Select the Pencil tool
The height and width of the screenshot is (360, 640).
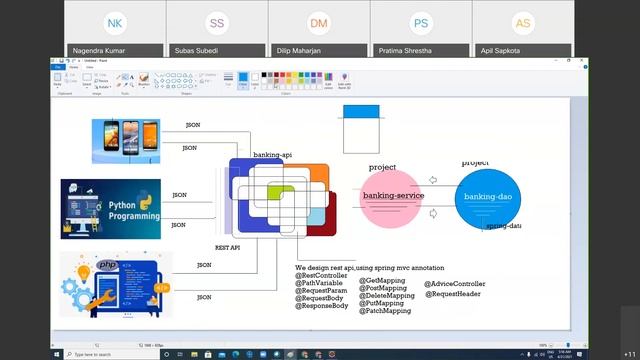118,77
